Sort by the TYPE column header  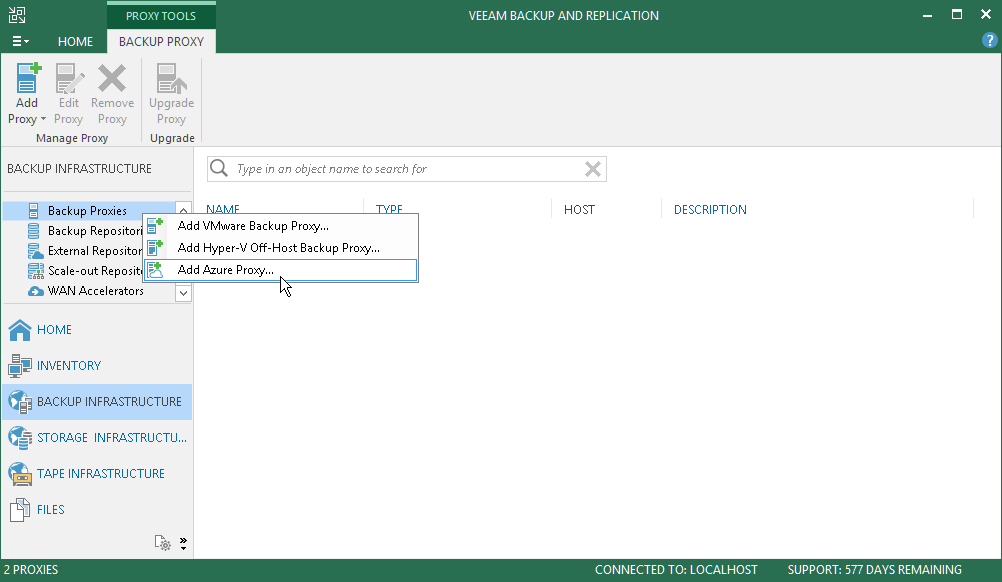(x=389, y=210)
